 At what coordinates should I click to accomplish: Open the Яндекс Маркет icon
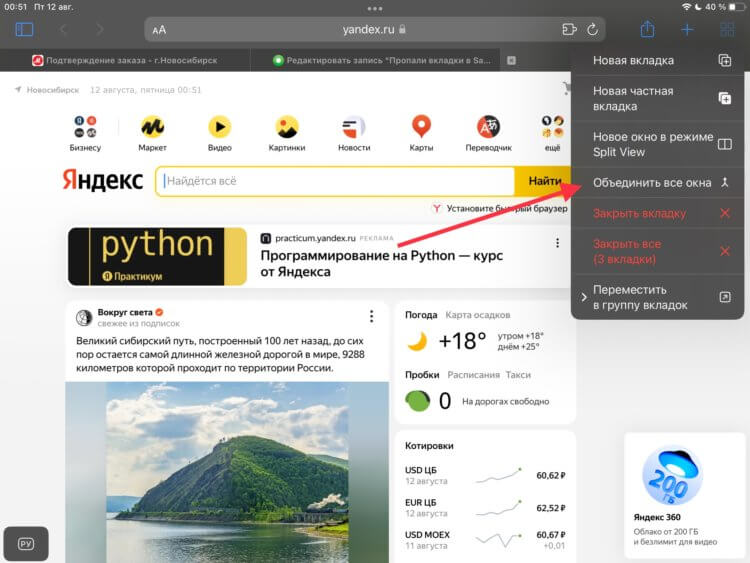pyautogui.click(x=152, y=127)
